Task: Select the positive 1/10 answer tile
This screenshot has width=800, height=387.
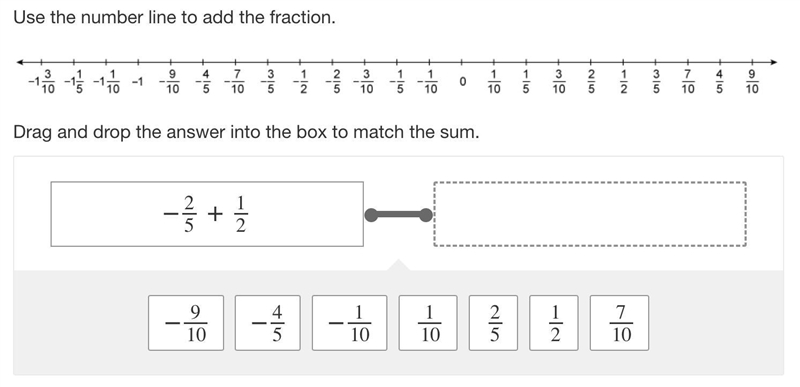Action: point(428,323)
